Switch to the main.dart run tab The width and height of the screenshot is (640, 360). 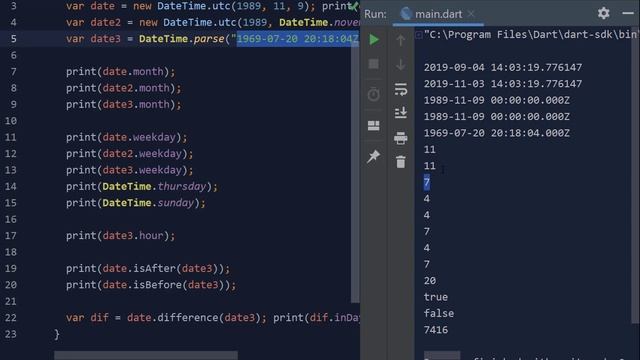pyautogui.click(x=438, y=14)
